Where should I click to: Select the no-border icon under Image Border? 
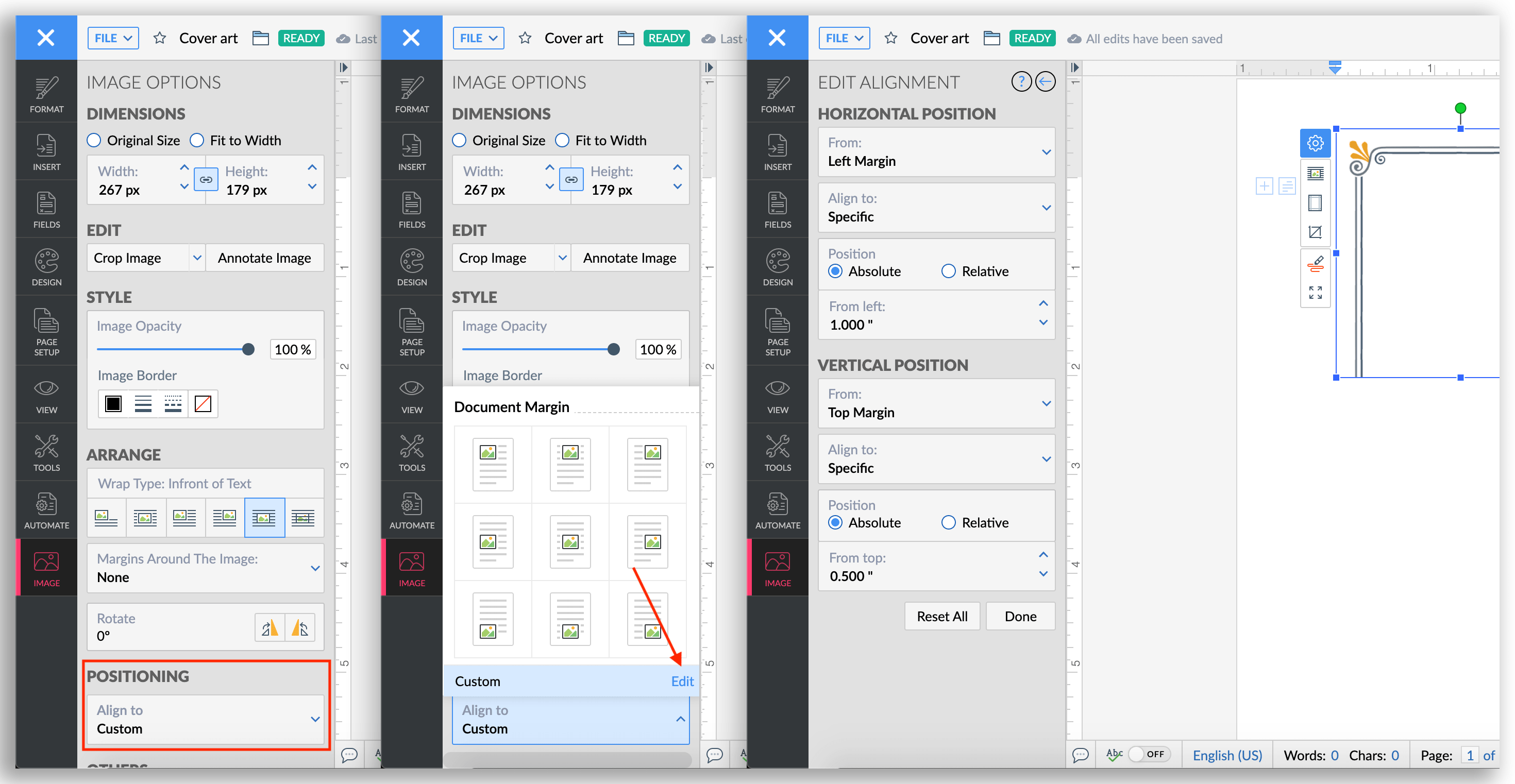[203, 404]
